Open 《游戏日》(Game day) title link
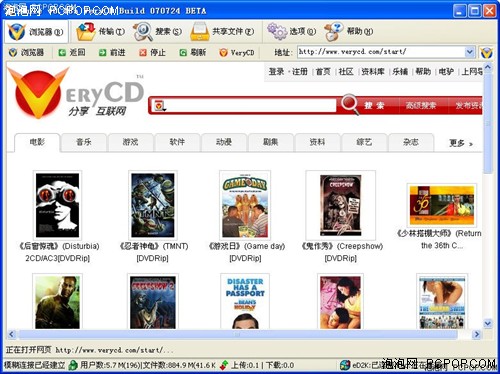Screen dimensions: 500x374 tap(246, 252)
